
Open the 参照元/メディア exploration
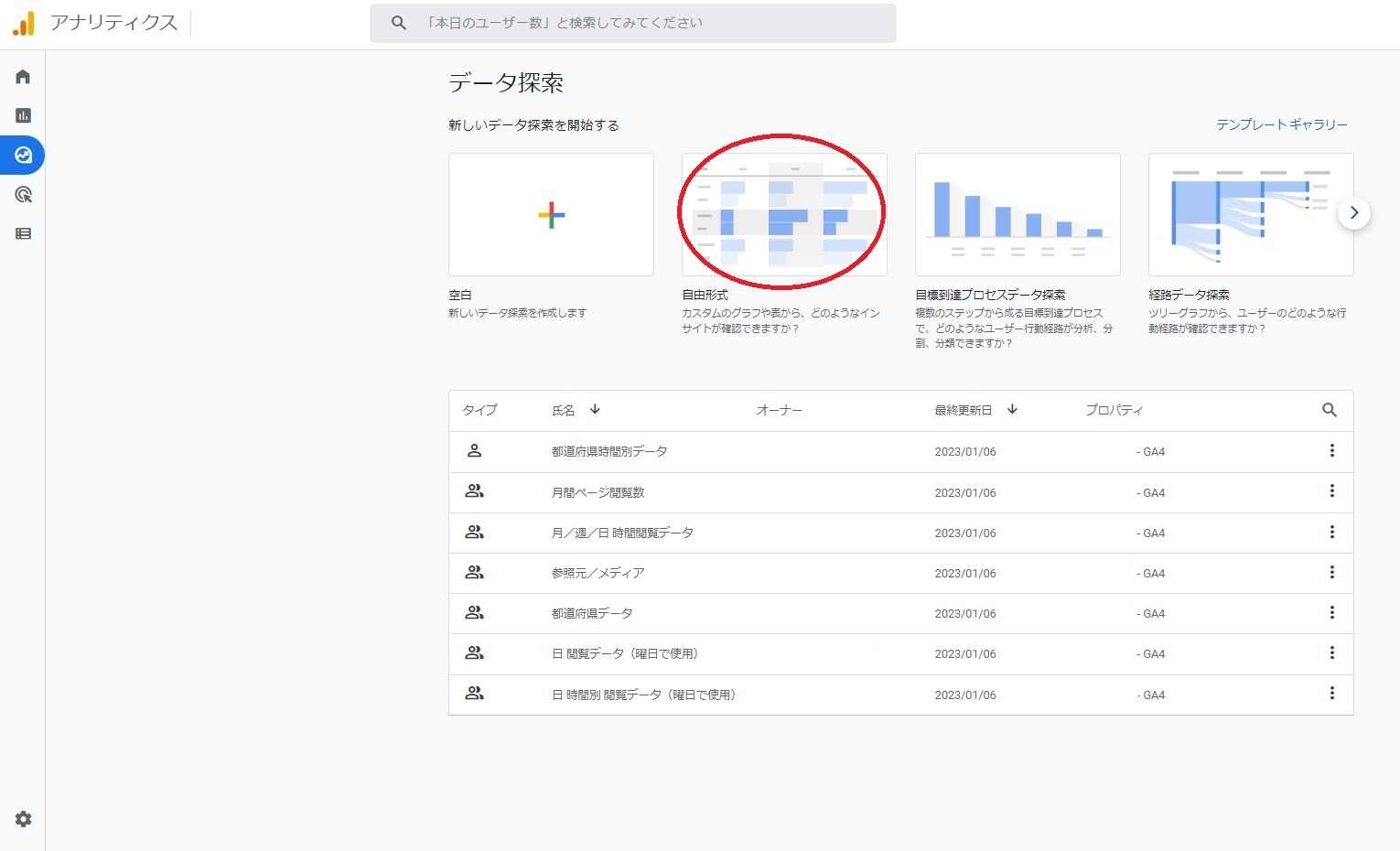pyautogui.click(x=598, y=573)
